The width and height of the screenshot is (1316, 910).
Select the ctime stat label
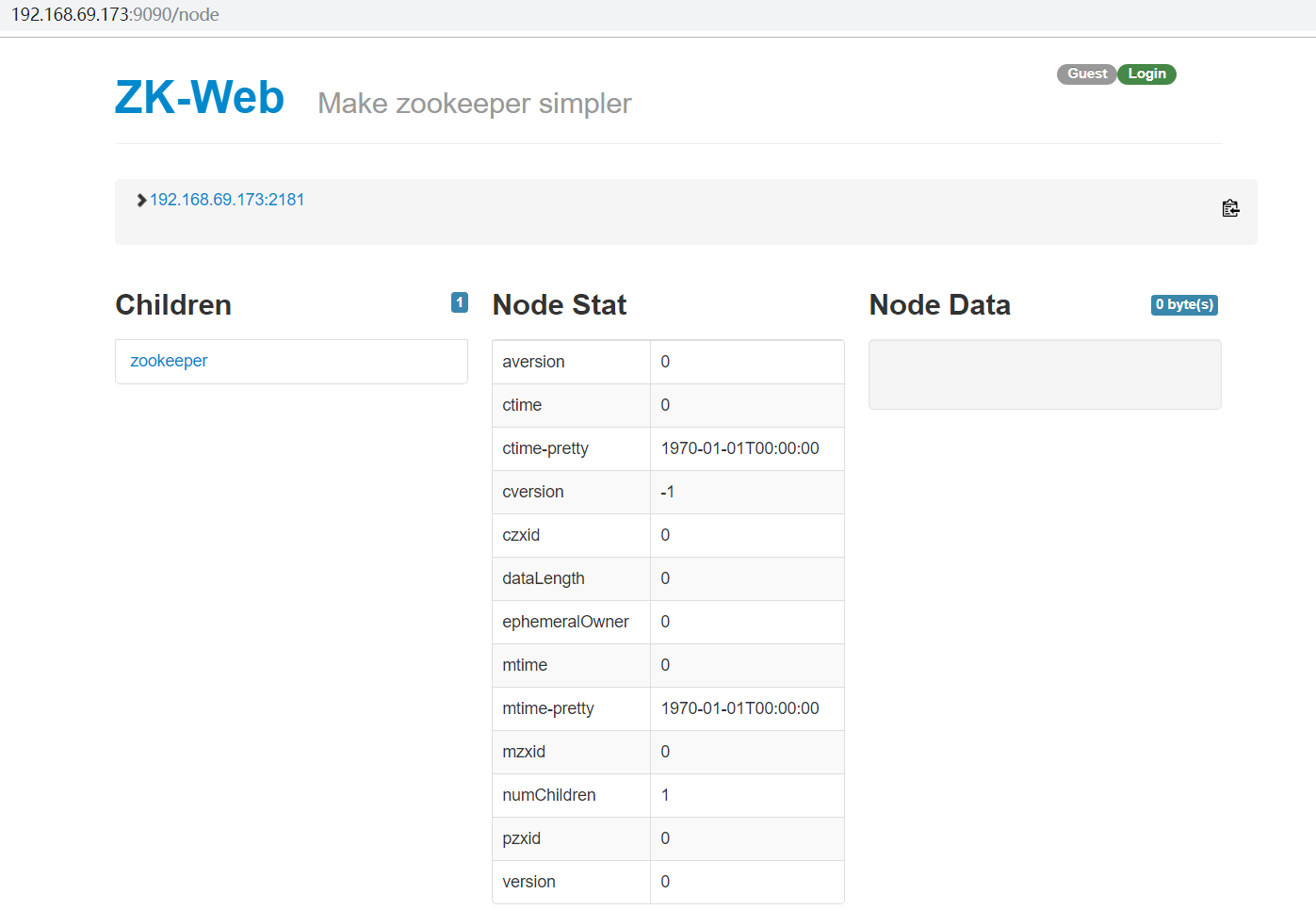[522, 405]
